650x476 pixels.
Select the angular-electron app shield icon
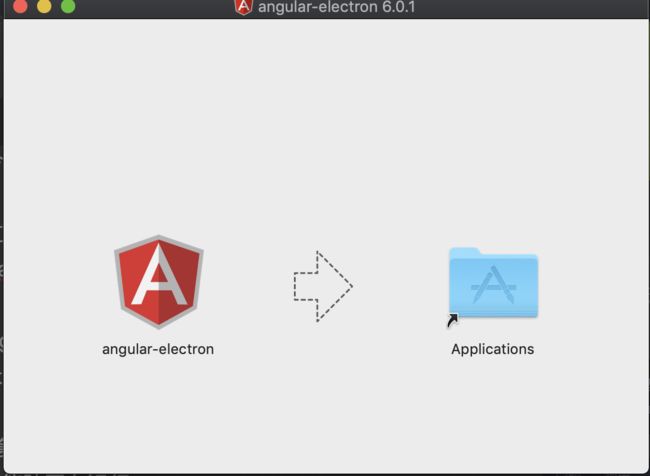coord(159,282)
